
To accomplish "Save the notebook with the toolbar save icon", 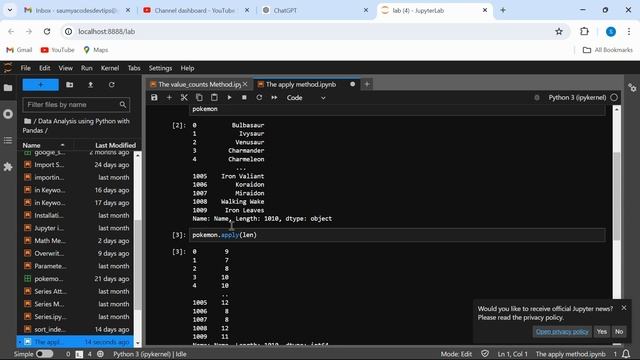I will click(154, 98).
